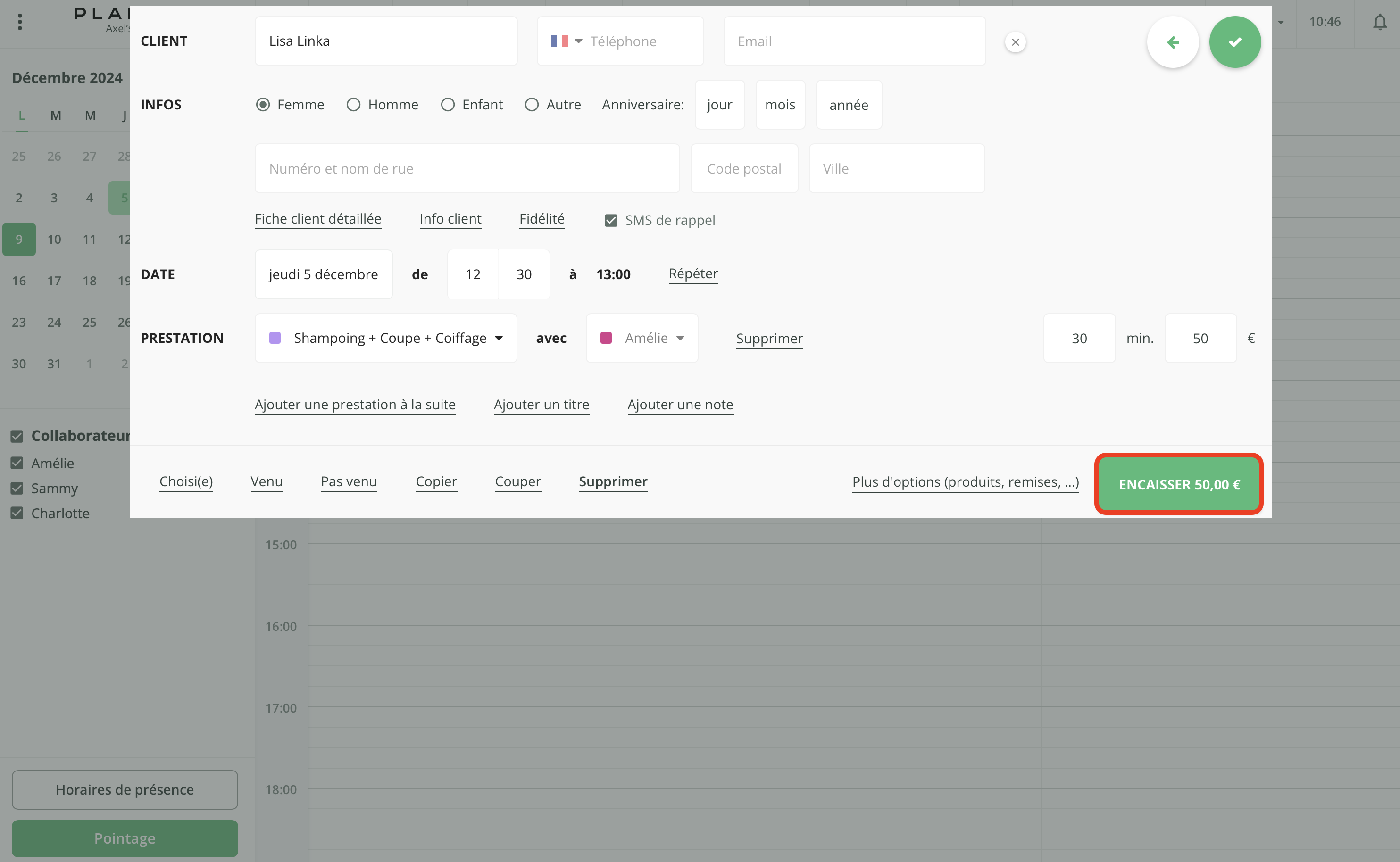This screenshot has width=1400, height=862.
Task: Uncheck the SMS de rappel checkbox
Action: 611,221
